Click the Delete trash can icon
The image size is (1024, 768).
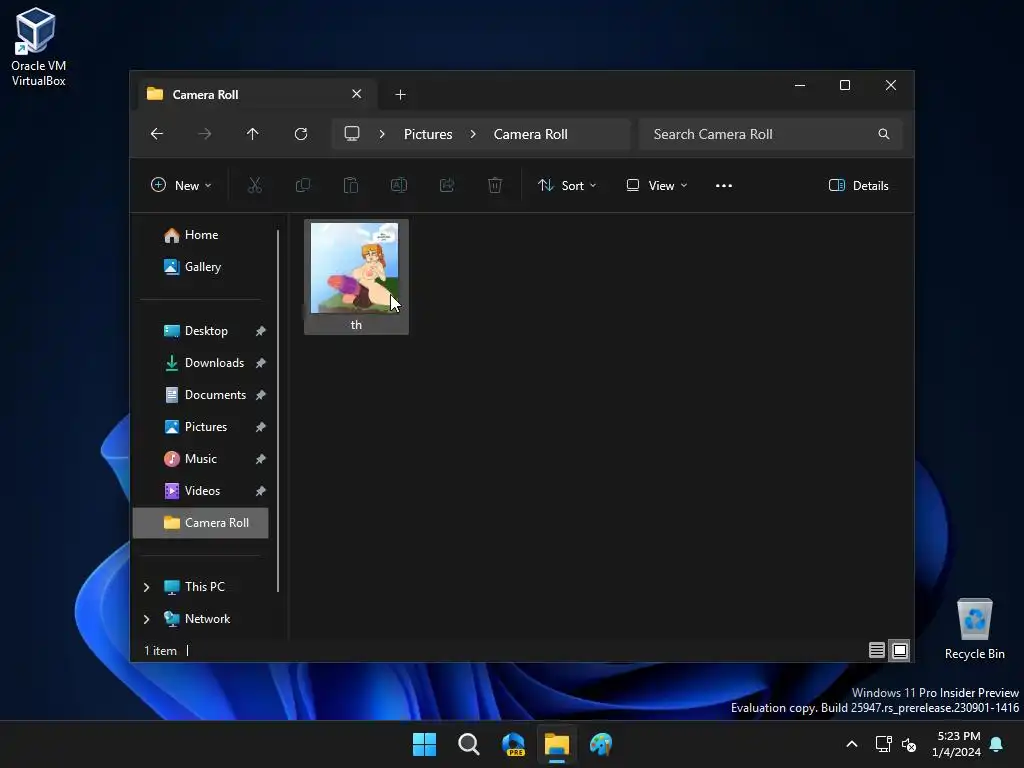pyautogui.click(x=495, y=185)
